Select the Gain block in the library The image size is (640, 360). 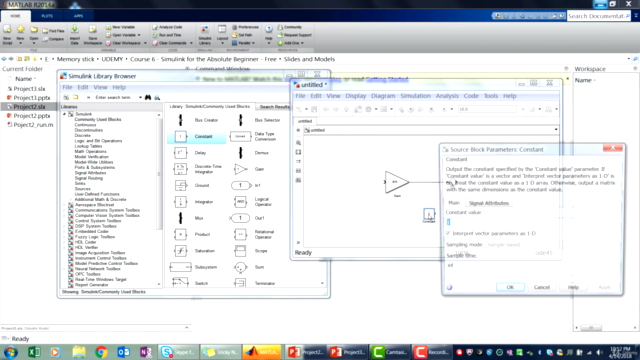coord(241,169)
